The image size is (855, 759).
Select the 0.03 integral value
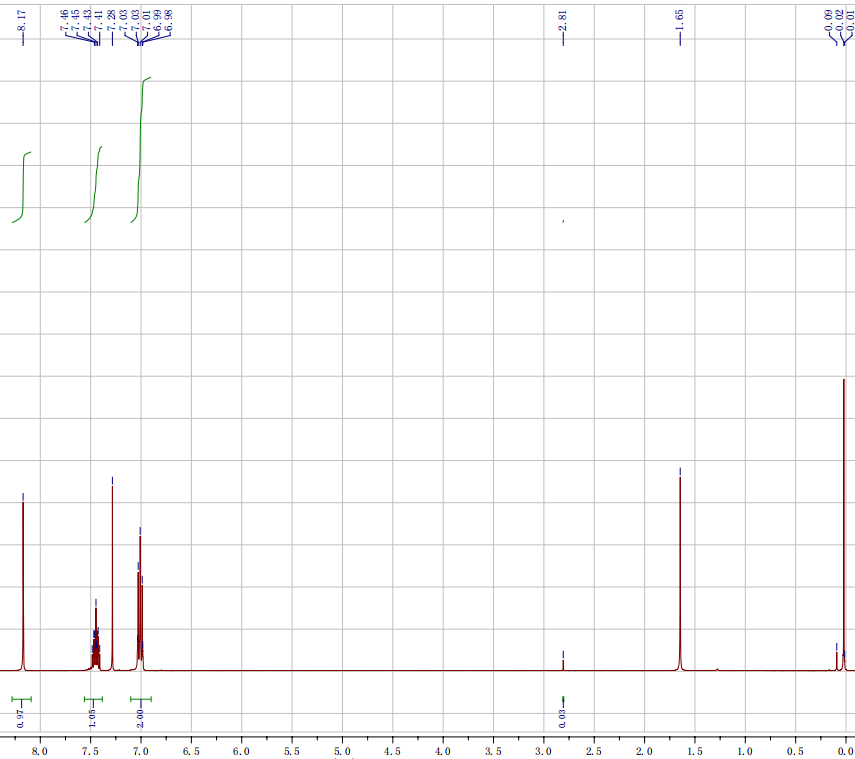(563, 716)
